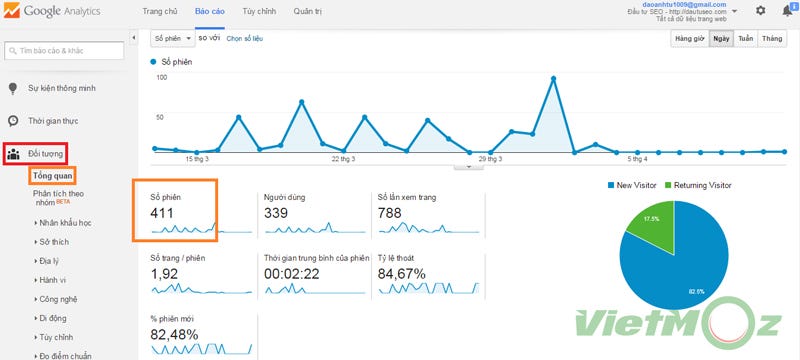Click the Google Analytics logo icon
800x360 pixels.
tap(11, 10)
